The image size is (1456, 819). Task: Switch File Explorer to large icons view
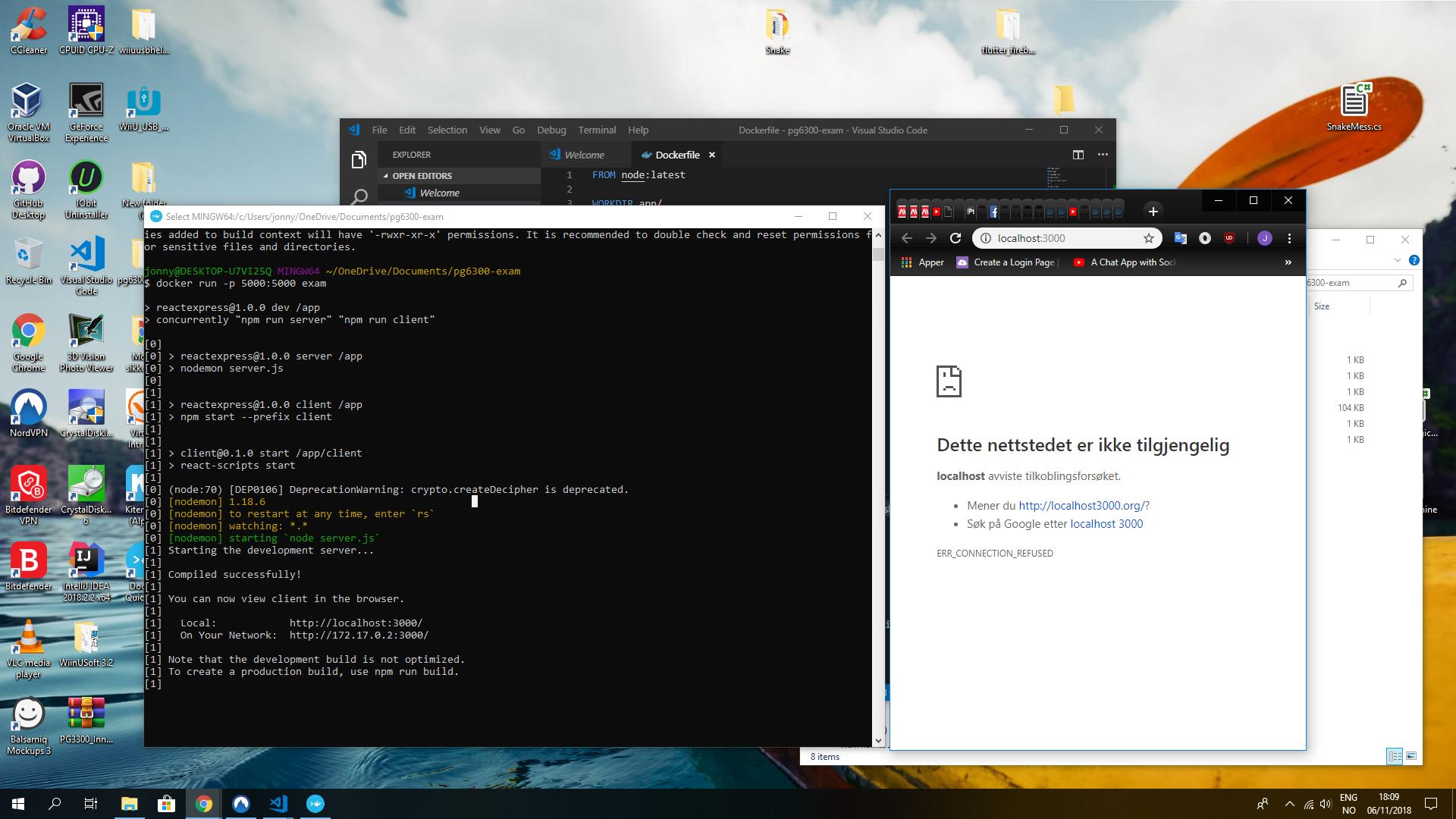point(1411,756)
